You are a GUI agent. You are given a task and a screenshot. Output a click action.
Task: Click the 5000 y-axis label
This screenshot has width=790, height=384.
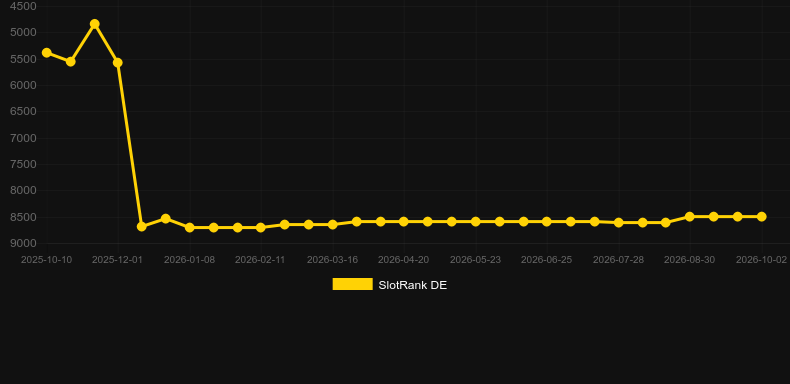24,32
